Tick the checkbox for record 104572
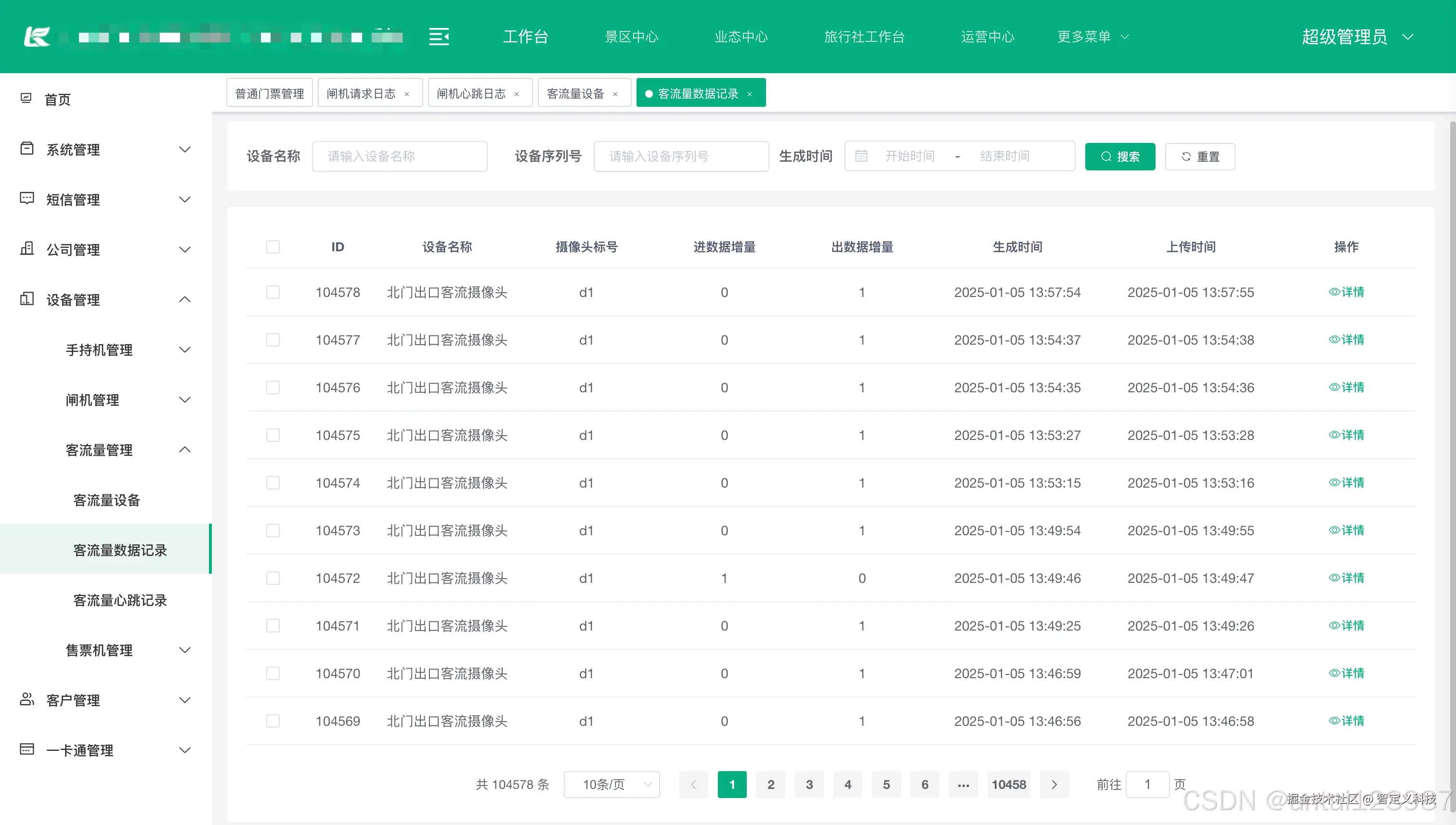The image size is (1456, 825). coord(273,578)
